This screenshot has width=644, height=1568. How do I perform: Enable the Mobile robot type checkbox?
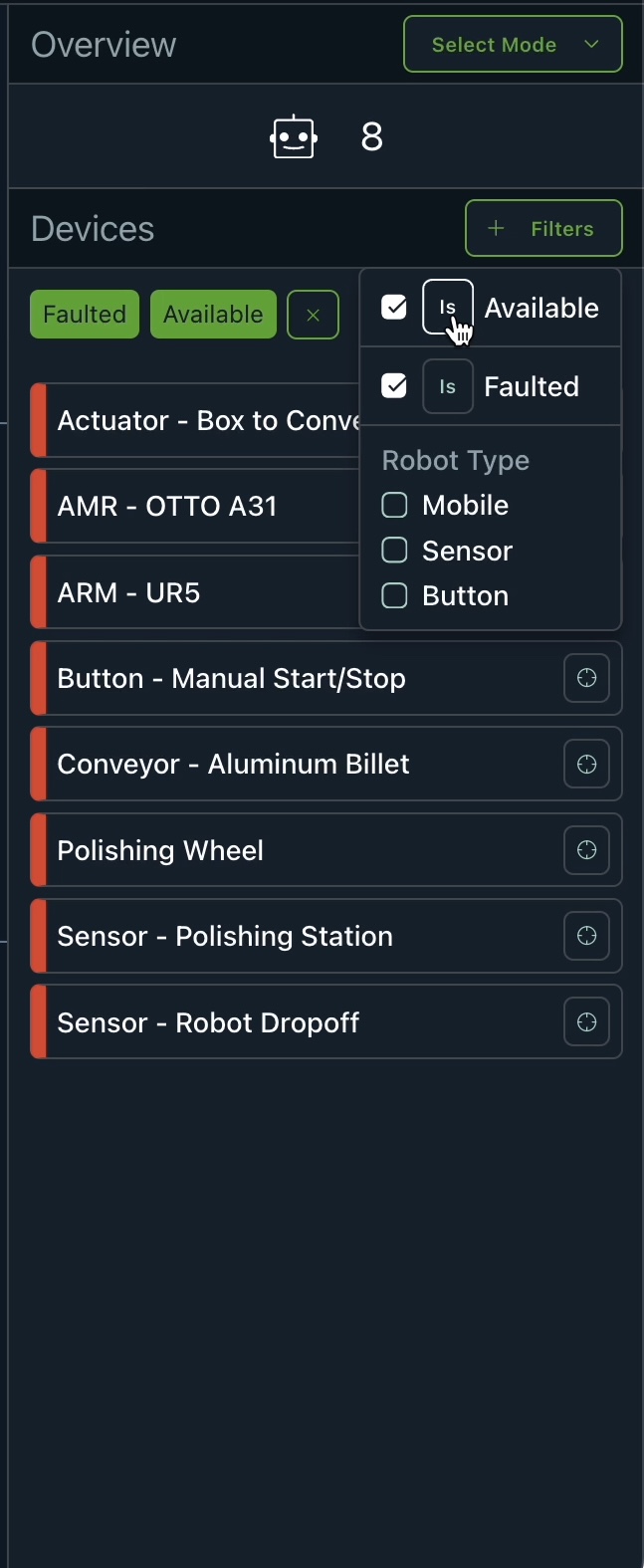(x=394, y=506)
